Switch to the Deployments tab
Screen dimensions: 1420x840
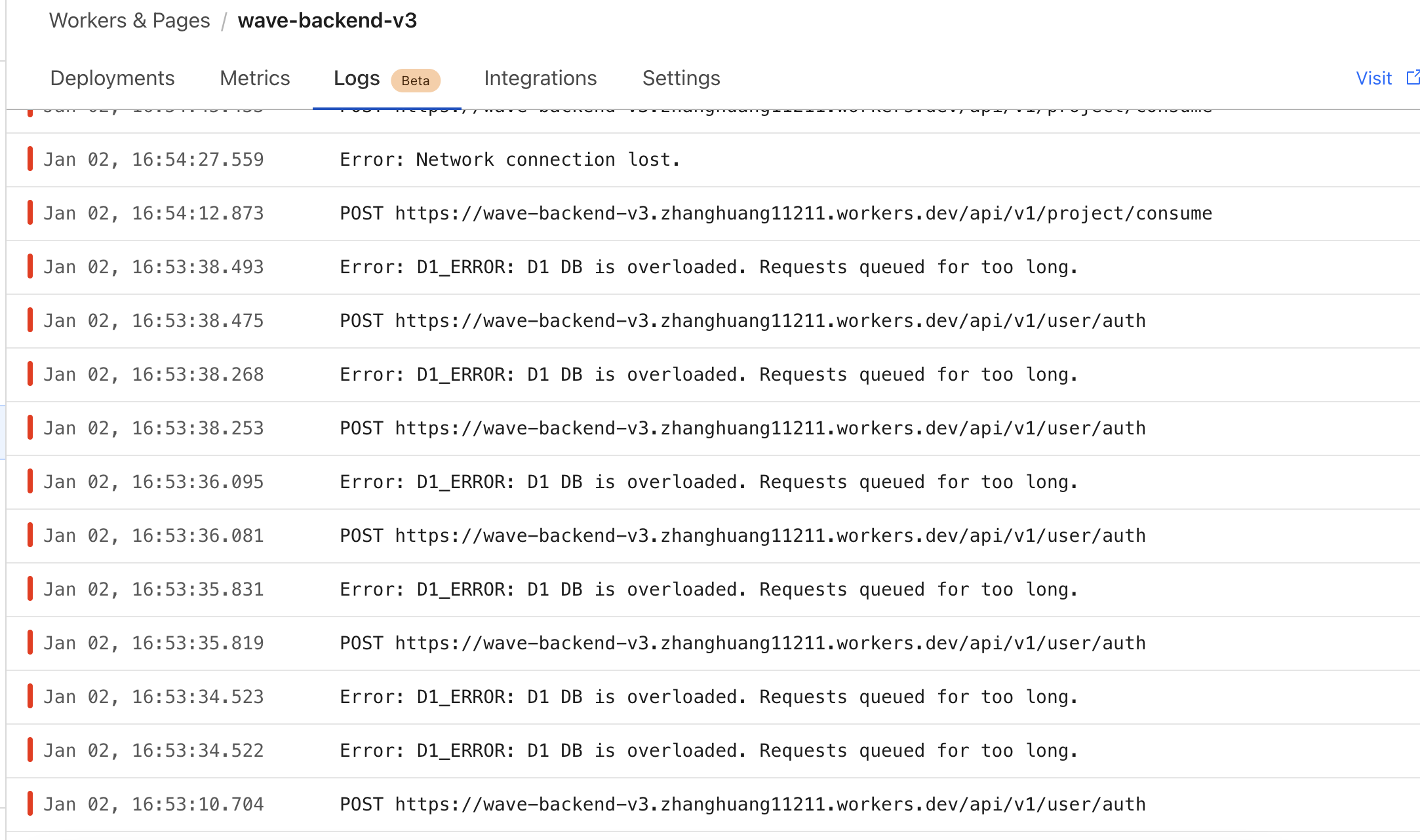point(112,78)
